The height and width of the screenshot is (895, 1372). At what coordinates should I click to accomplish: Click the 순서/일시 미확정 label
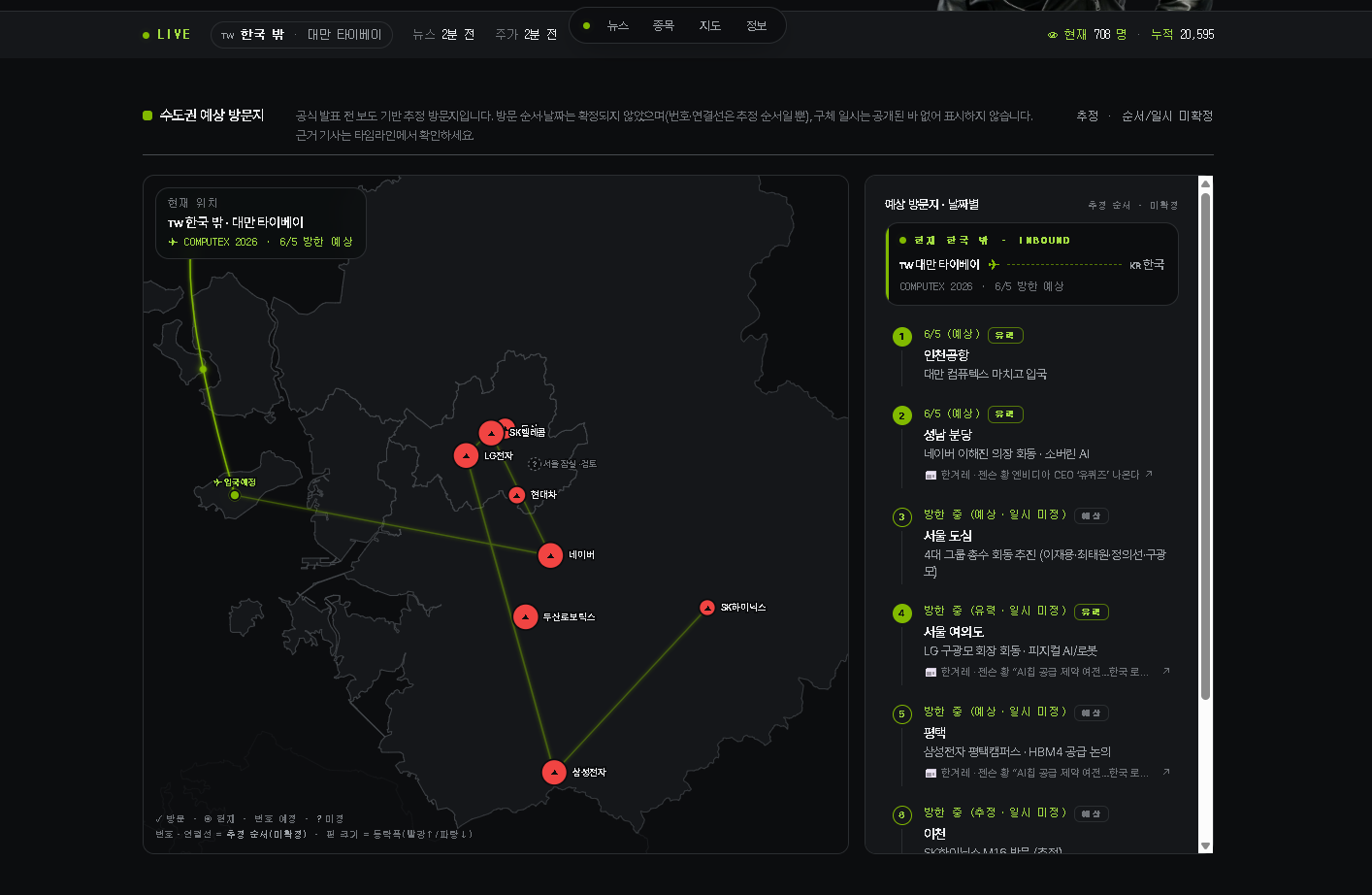[x=1167, y=116]
